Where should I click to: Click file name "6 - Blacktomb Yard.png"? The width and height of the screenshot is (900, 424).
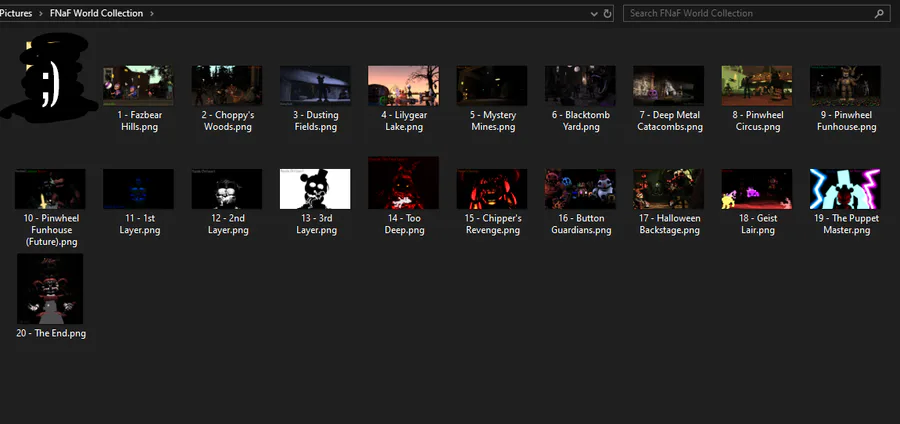(x=581, y=121)
